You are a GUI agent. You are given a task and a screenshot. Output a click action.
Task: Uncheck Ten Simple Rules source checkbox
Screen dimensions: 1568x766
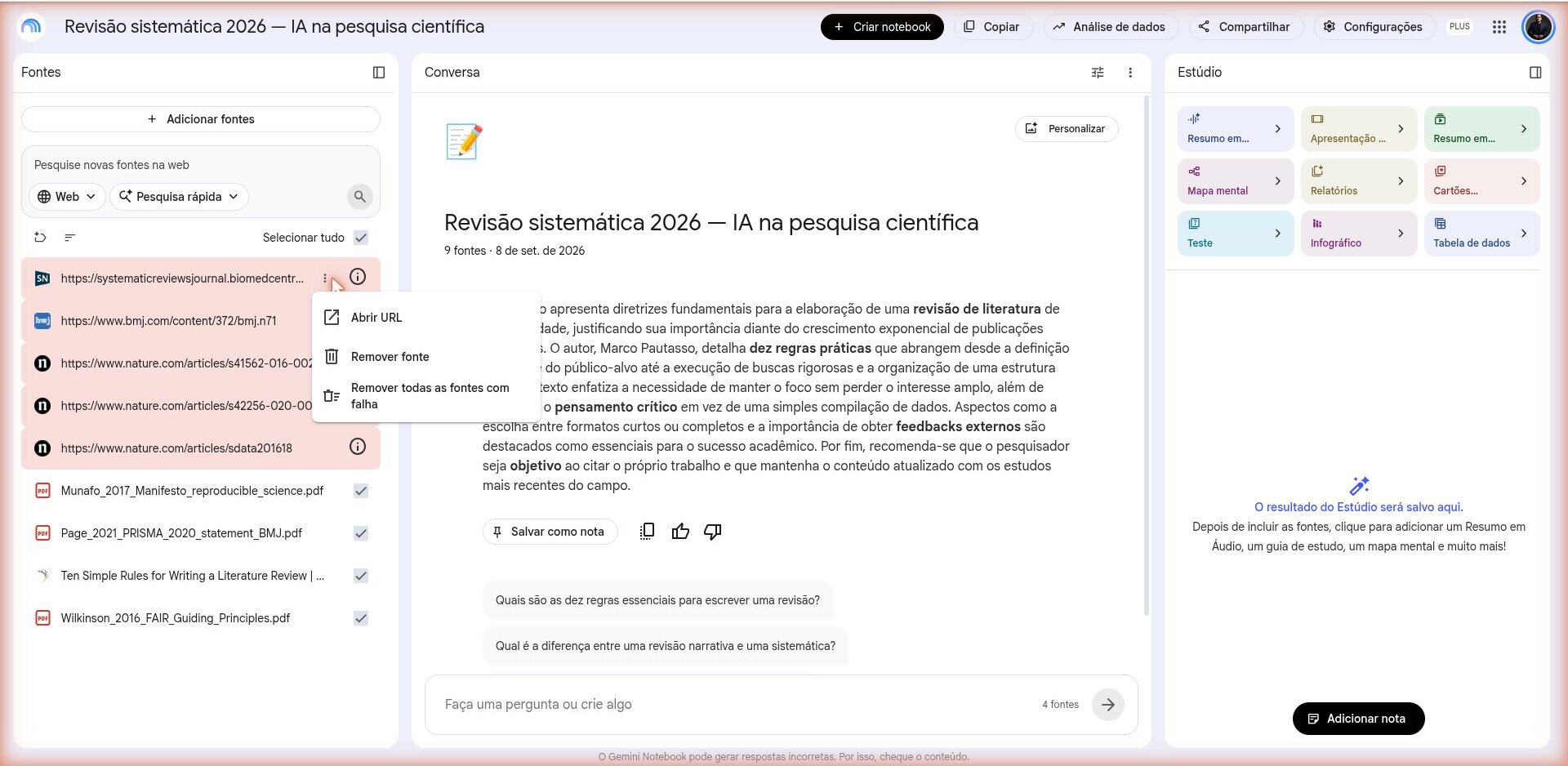coord(361,576)
